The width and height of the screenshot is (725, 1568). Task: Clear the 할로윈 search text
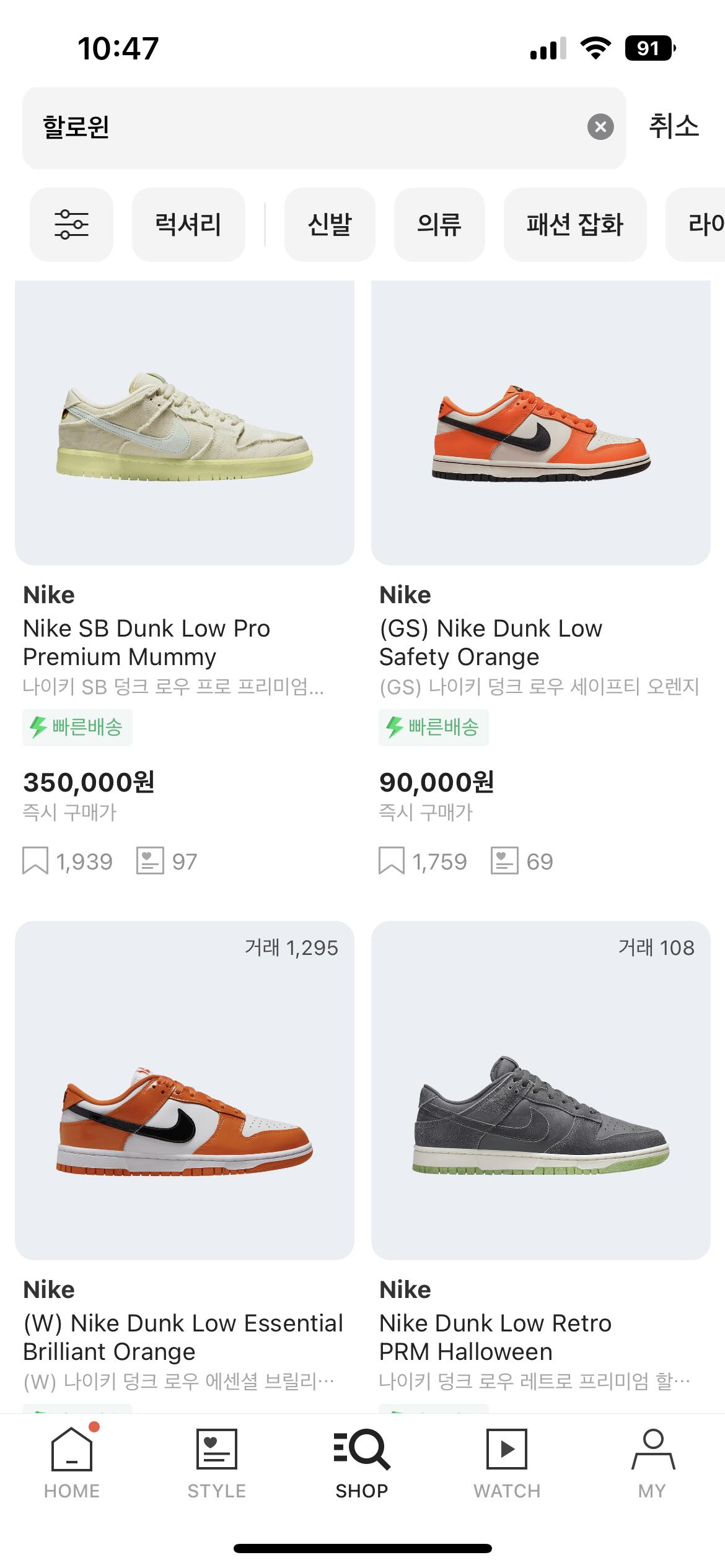600,127
